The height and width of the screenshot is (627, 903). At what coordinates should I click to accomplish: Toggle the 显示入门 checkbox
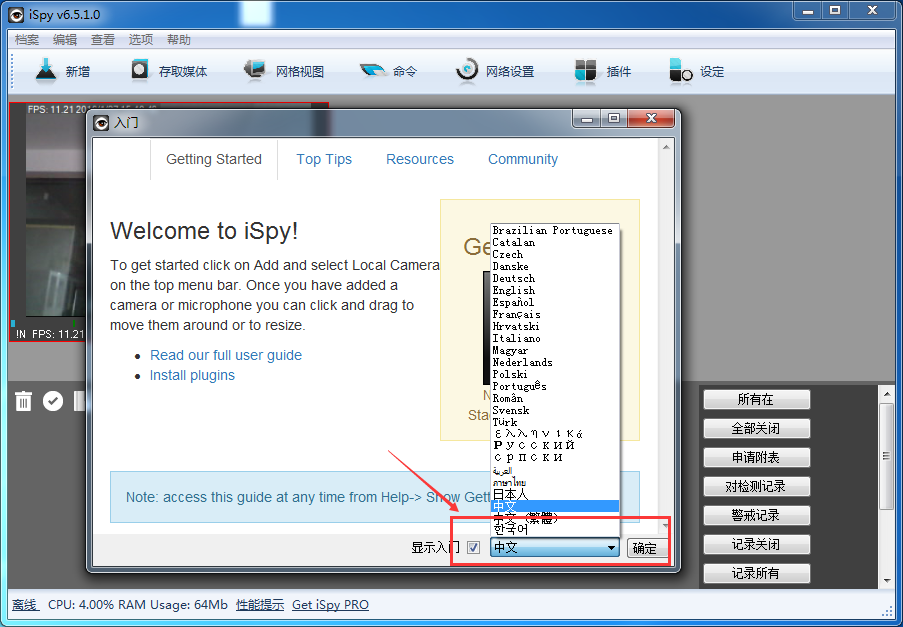click(473, 548)
